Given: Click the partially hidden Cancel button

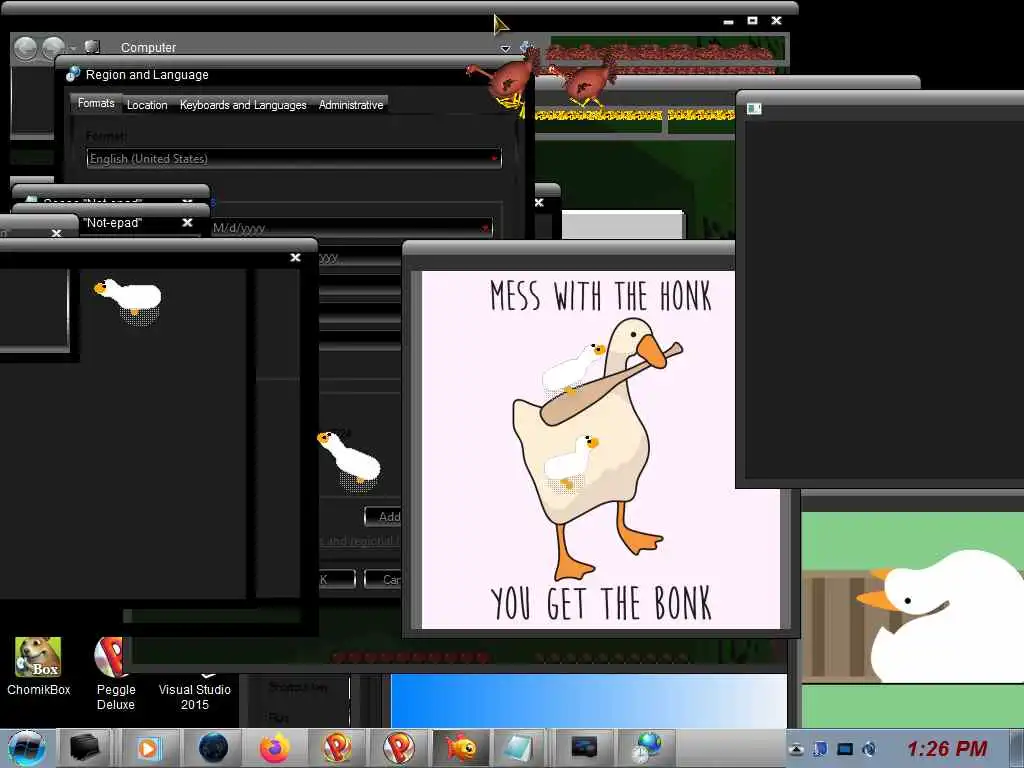Looking at the screenshot, I should [383, 579].
